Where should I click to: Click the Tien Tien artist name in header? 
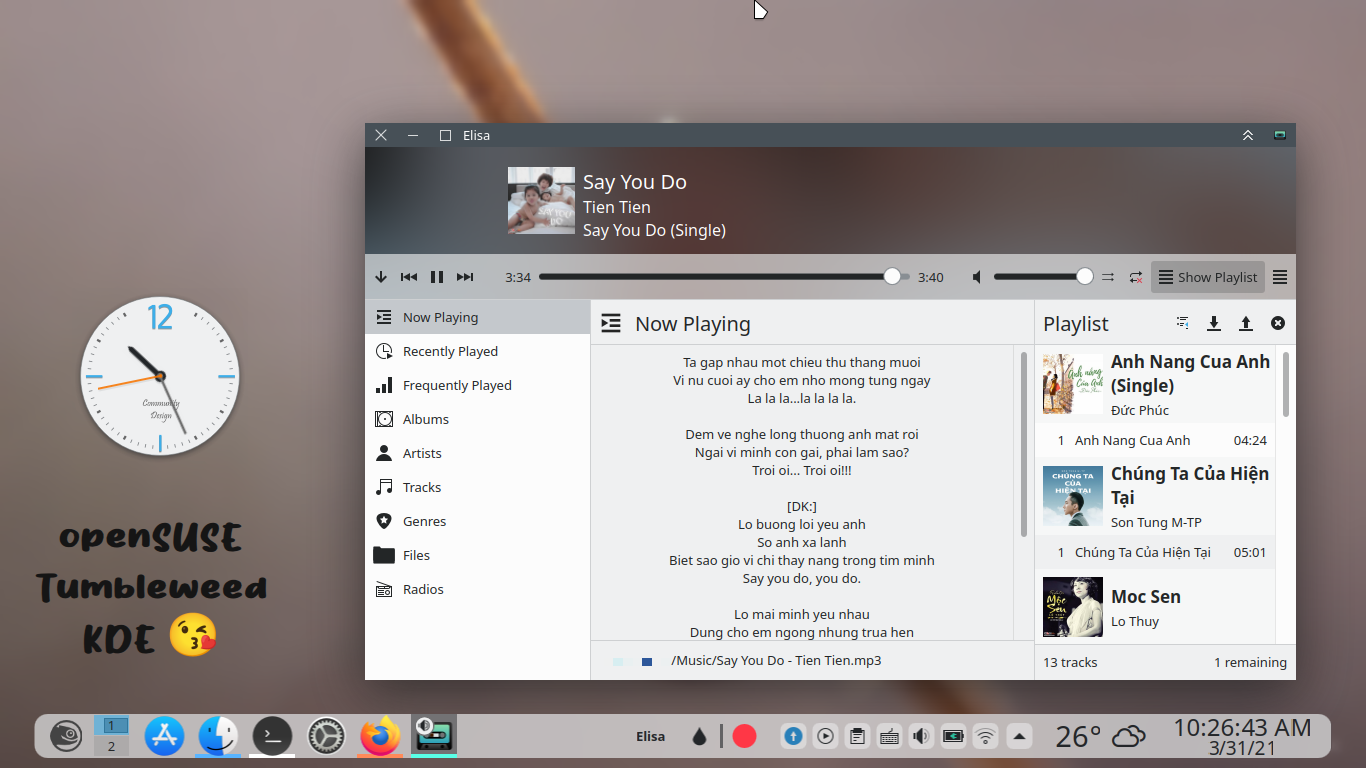pos(617,207)
